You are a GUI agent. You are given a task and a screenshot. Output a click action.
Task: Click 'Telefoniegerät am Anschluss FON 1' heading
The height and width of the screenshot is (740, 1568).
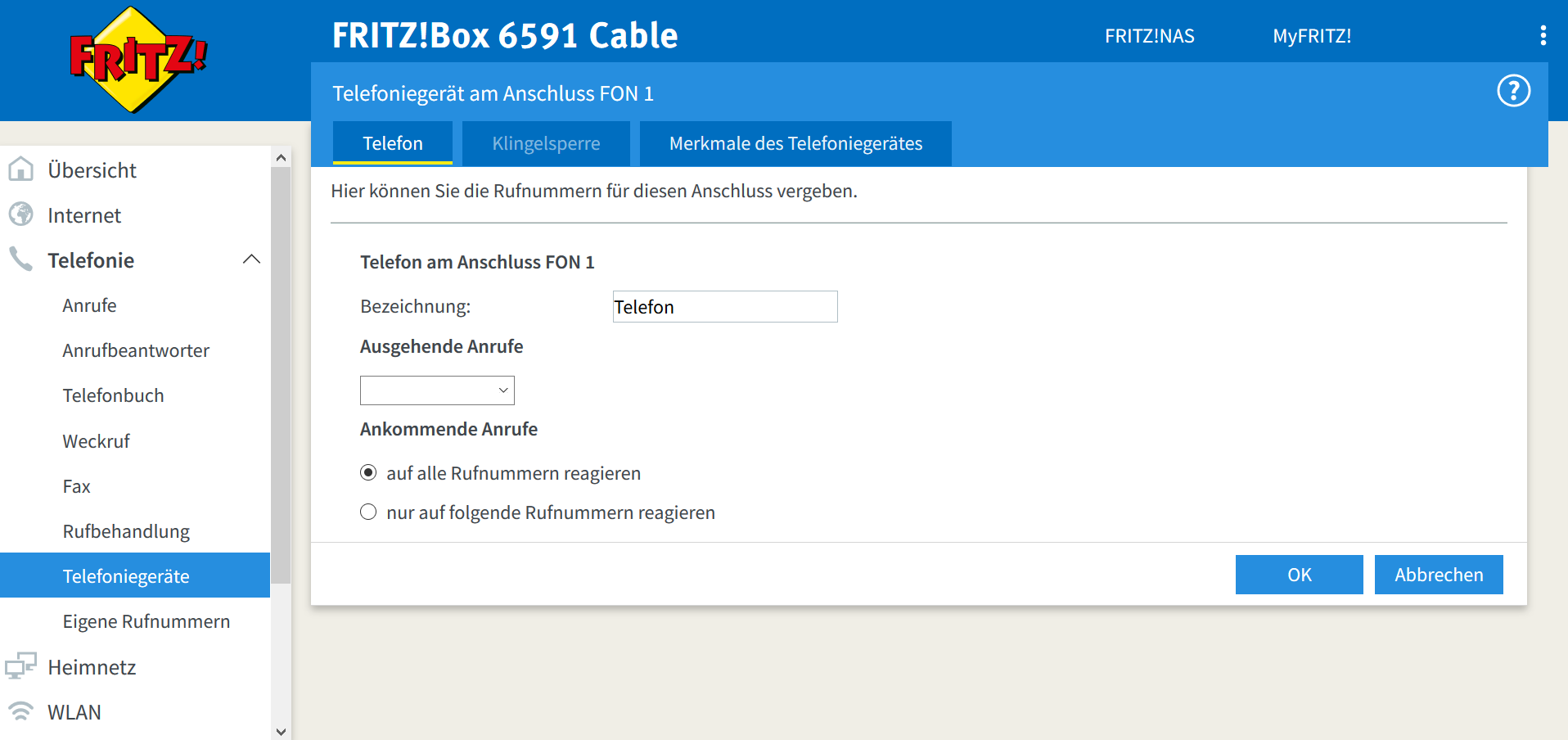tap(493, 93)
